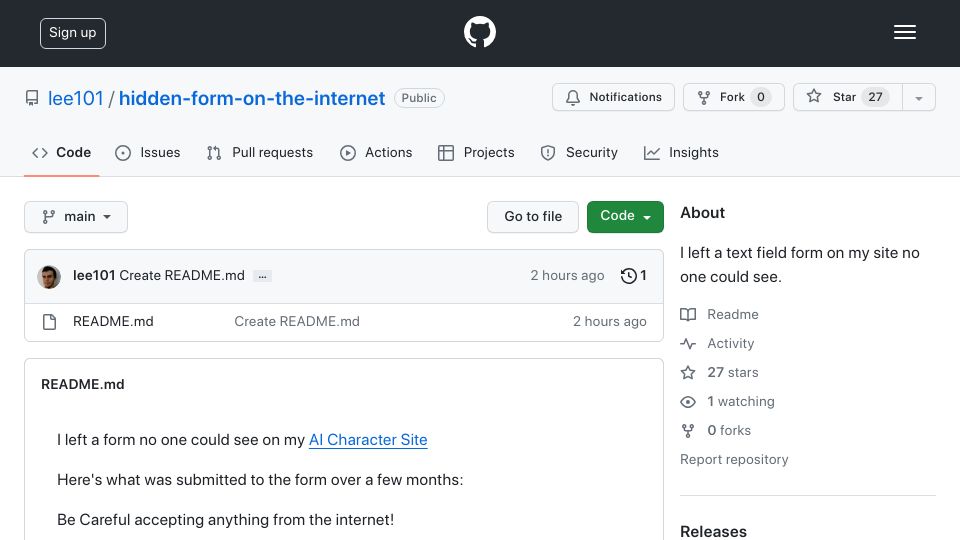Click the README.md heading in the readme box

(x=83, y=384)
